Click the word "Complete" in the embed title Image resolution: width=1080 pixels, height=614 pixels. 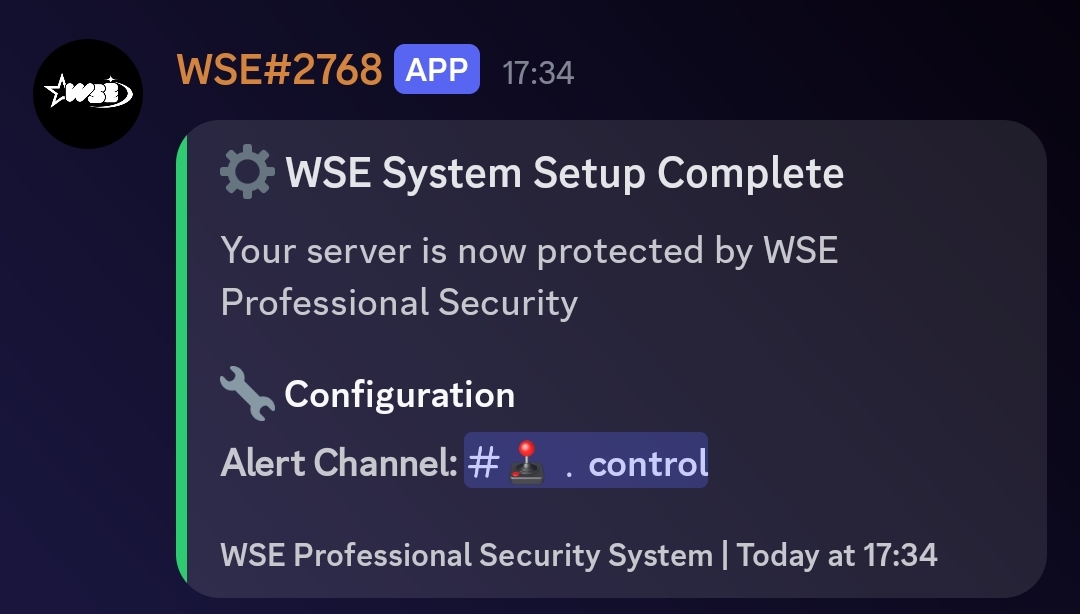750,174
